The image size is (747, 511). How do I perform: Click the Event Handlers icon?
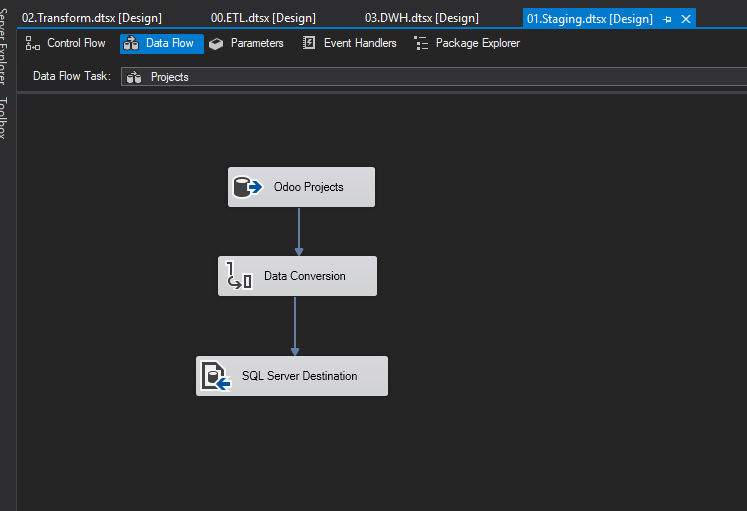pyautogui.click(x=309, y=43)
